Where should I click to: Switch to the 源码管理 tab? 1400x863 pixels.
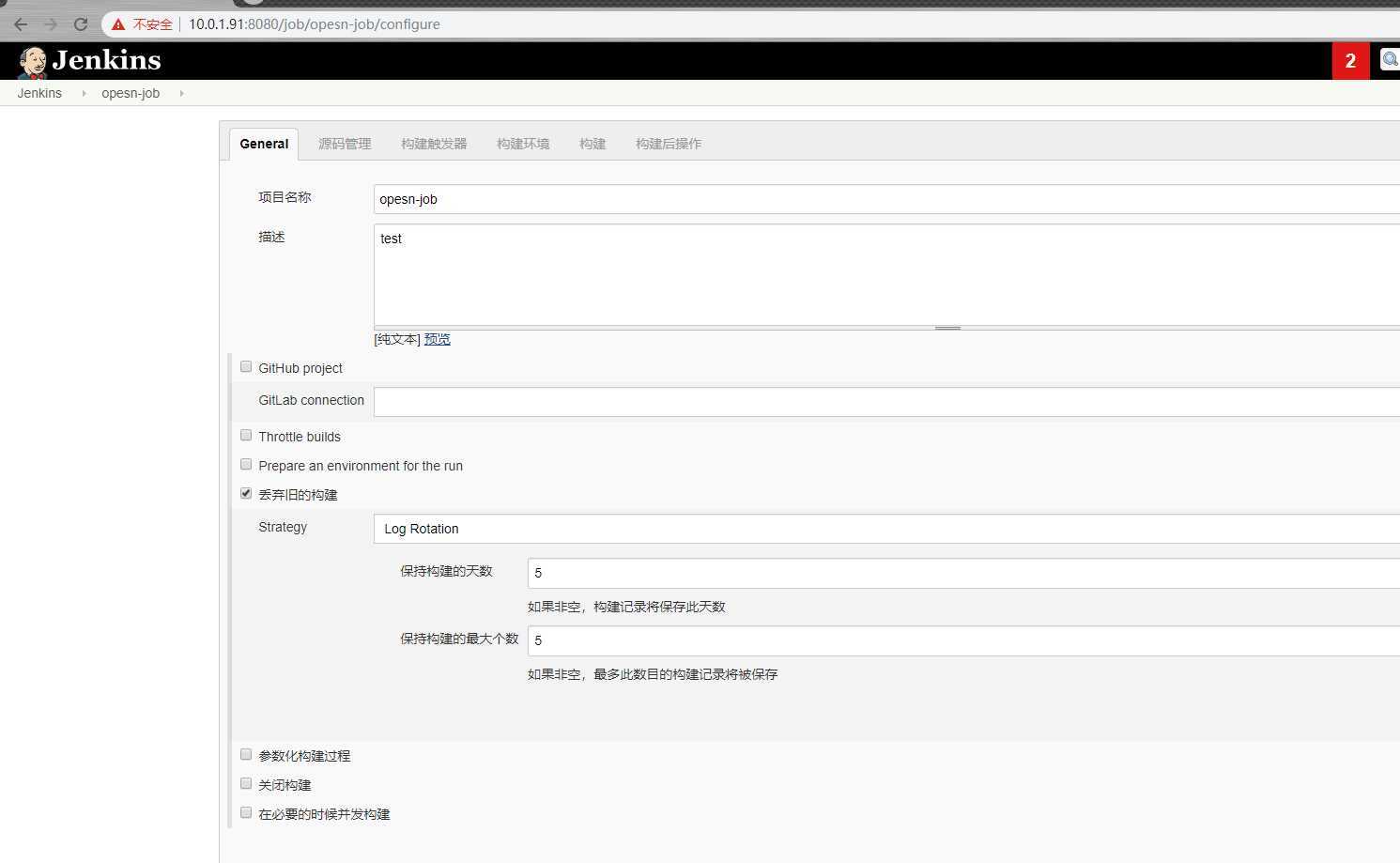tap(345, 144)
